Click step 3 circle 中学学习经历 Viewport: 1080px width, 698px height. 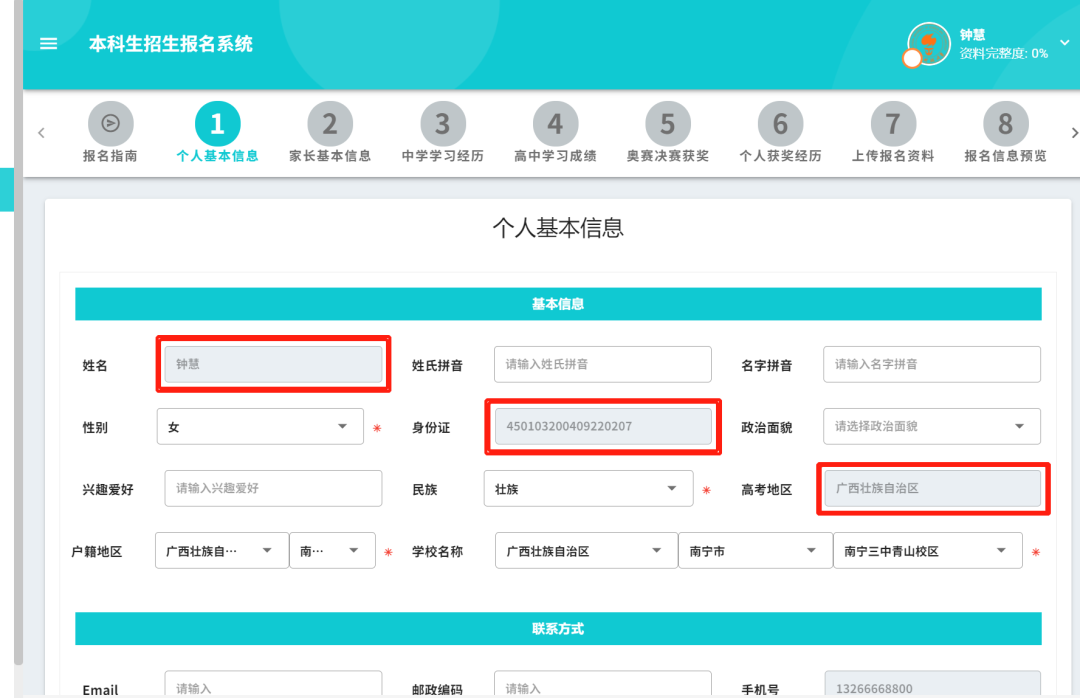442,124
